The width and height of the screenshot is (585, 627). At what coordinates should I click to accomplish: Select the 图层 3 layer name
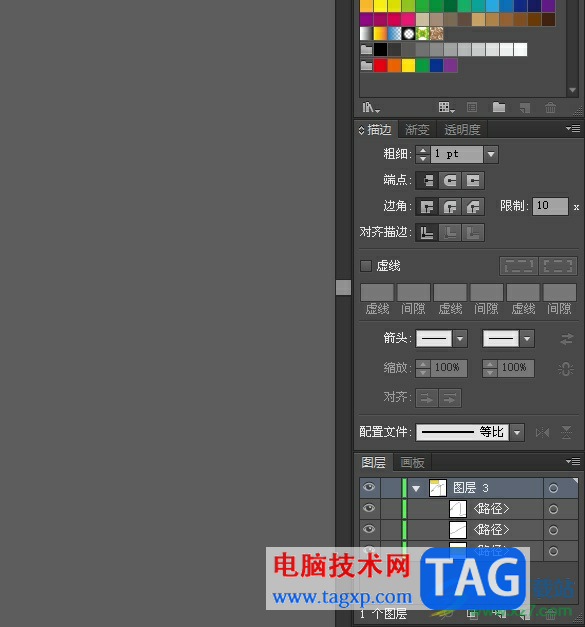click(x=471, y=488)
